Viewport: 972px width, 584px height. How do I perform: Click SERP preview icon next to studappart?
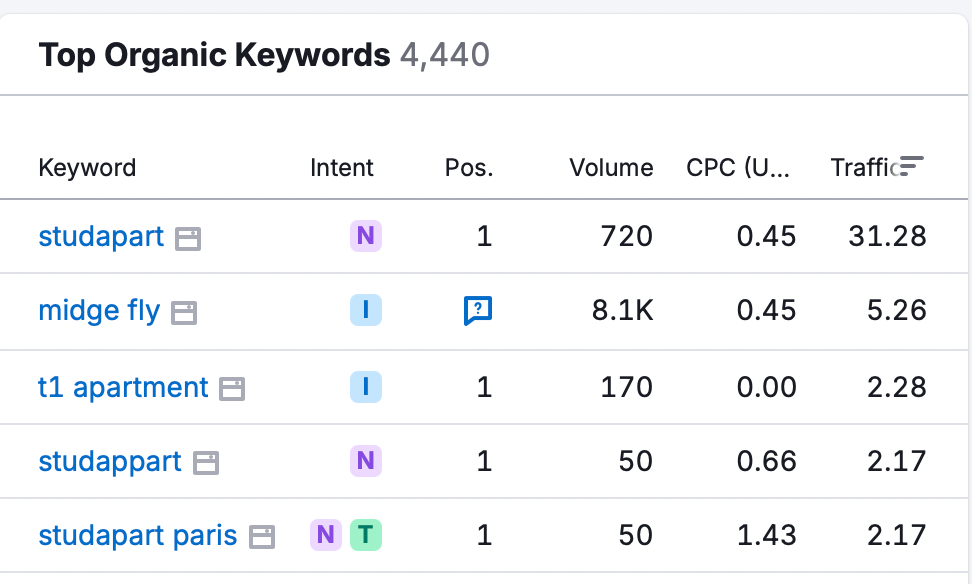pyautogui.click(x=204, y=461)
